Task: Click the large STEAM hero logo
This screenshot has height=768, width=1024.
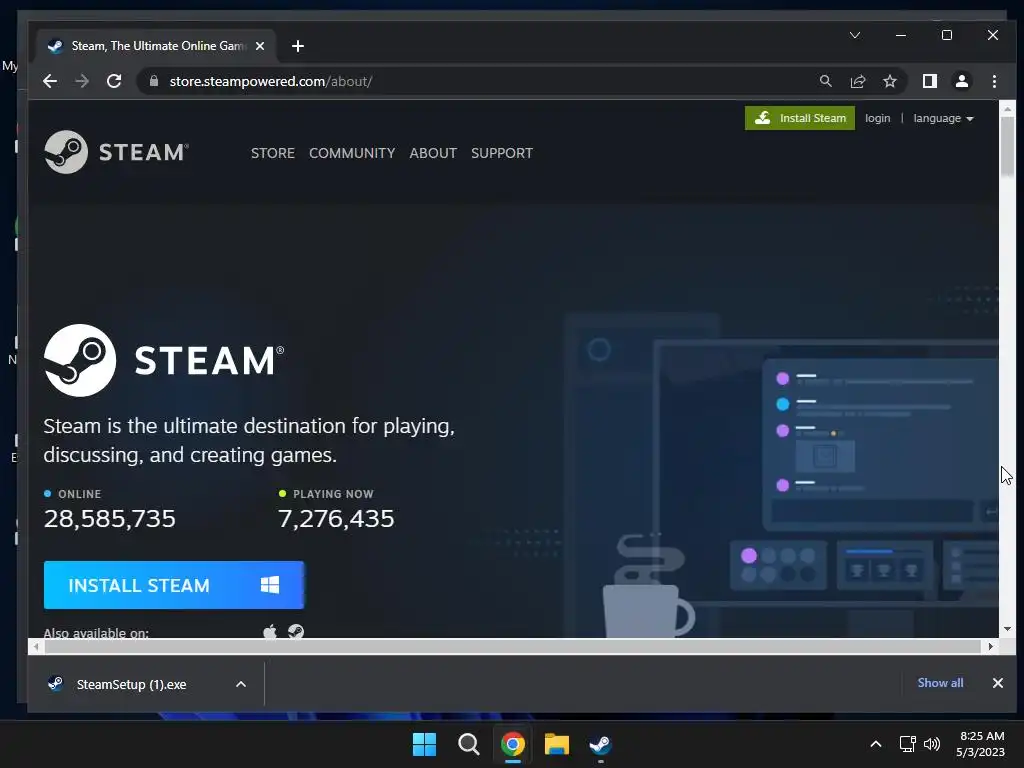Action: [x=164, y=360]
